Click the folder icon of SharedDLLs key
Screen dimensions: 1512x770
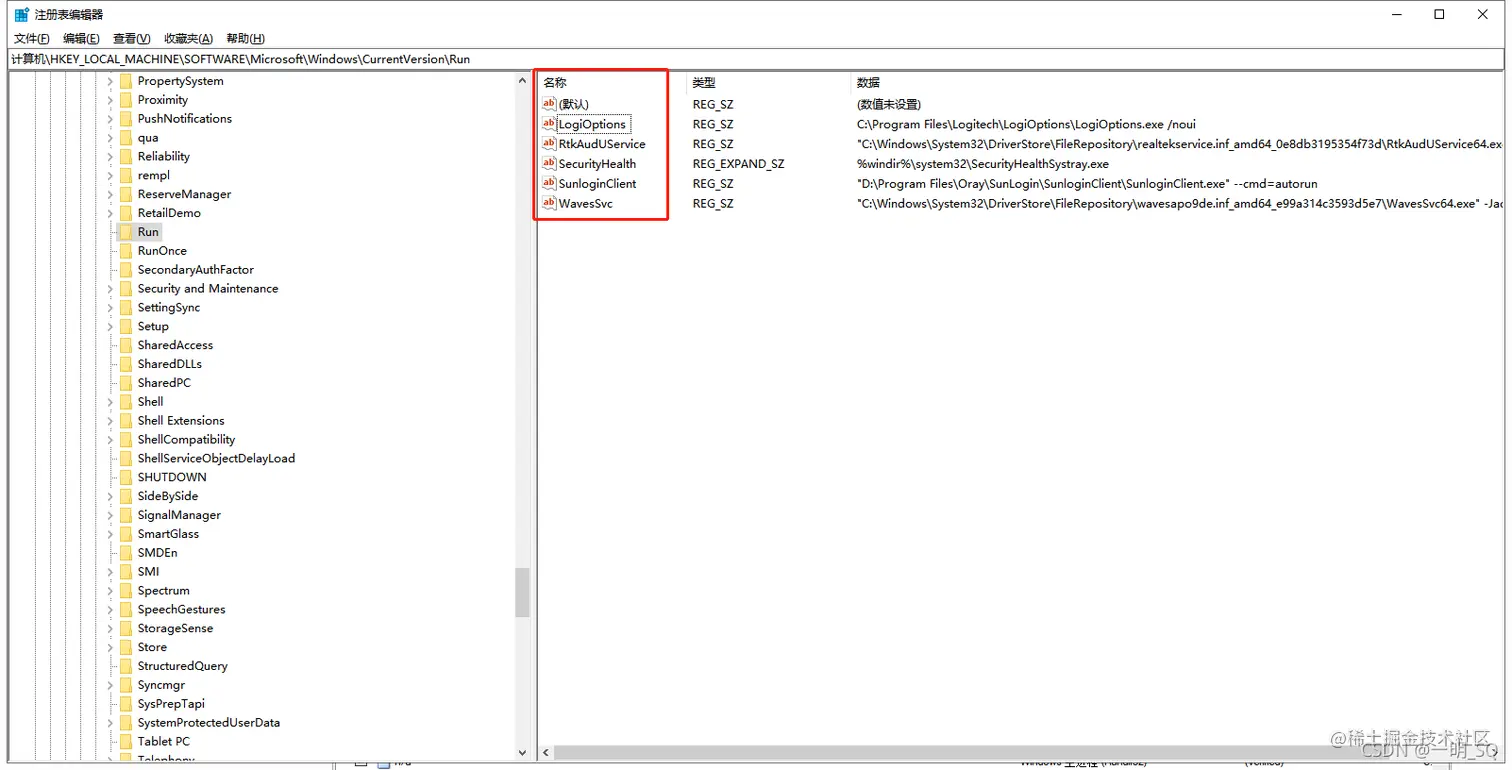coord(126,364)
